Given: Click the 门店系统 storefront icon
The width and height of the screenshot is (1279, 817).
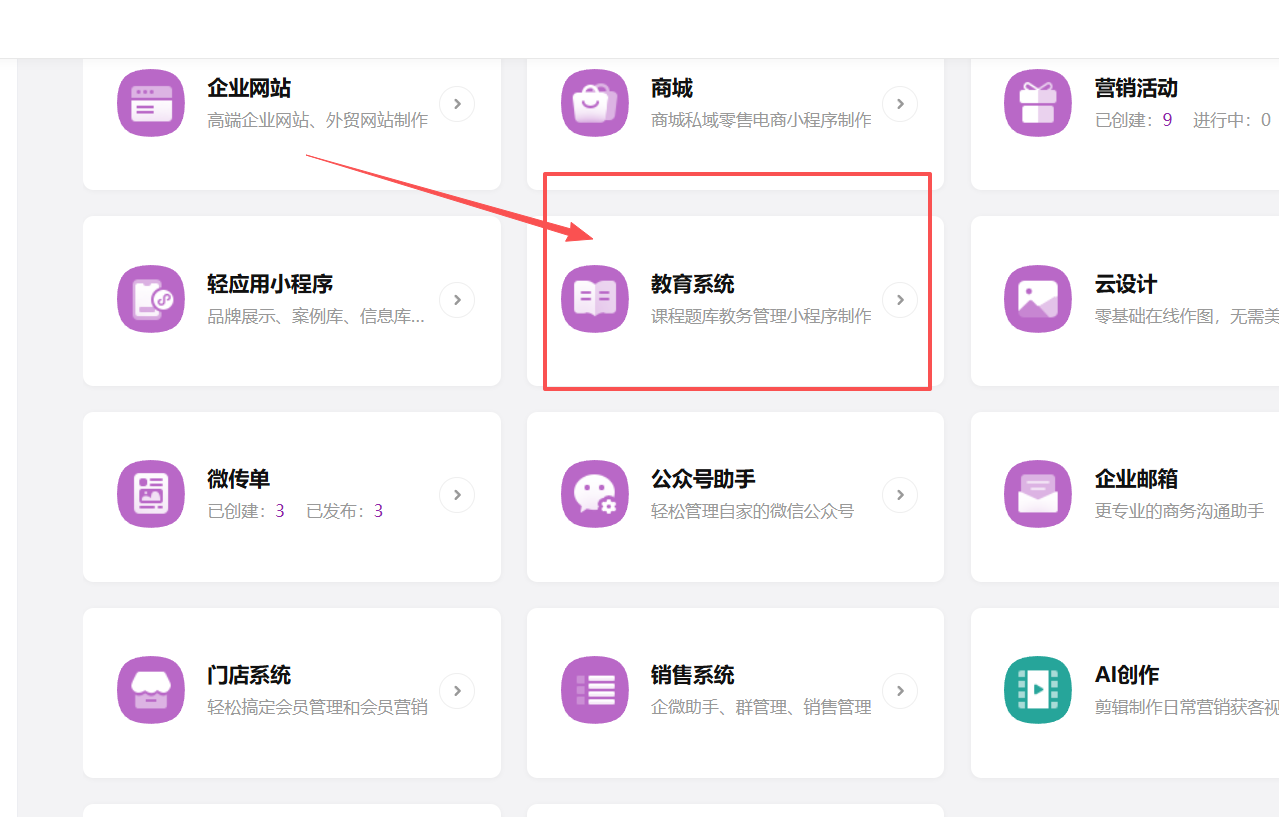Looking at the screenshot, I should [x=151, y=690].
